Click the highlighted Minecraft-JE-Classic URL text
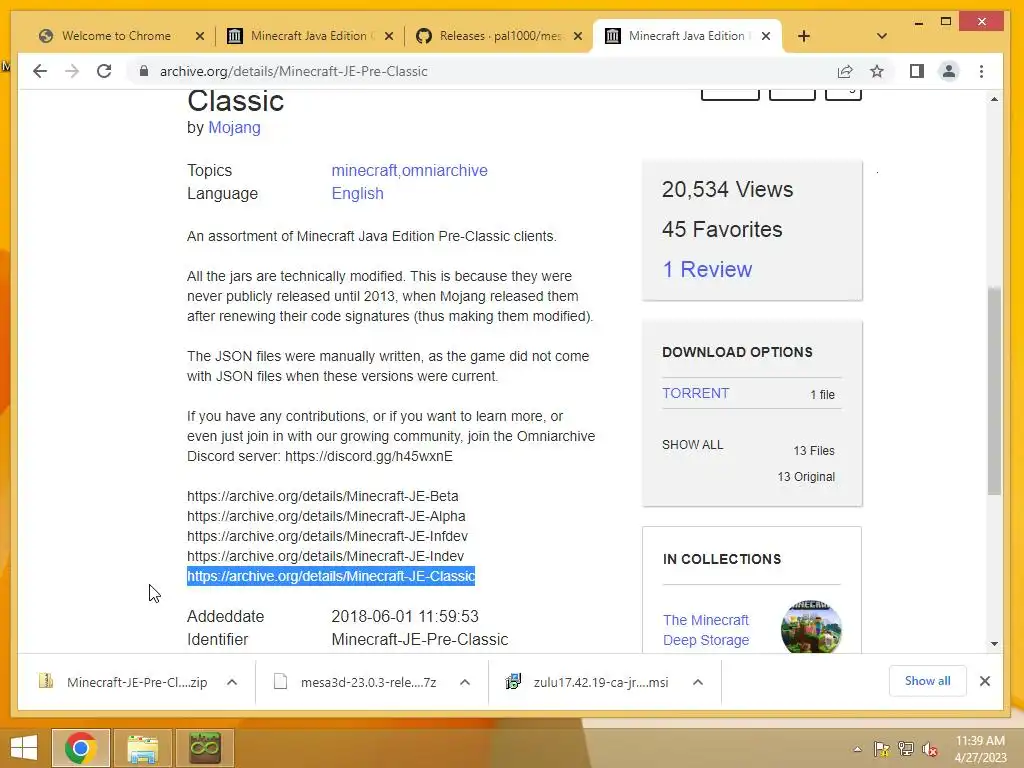The height and width of the screenshot is (768, 1024). 331,576
